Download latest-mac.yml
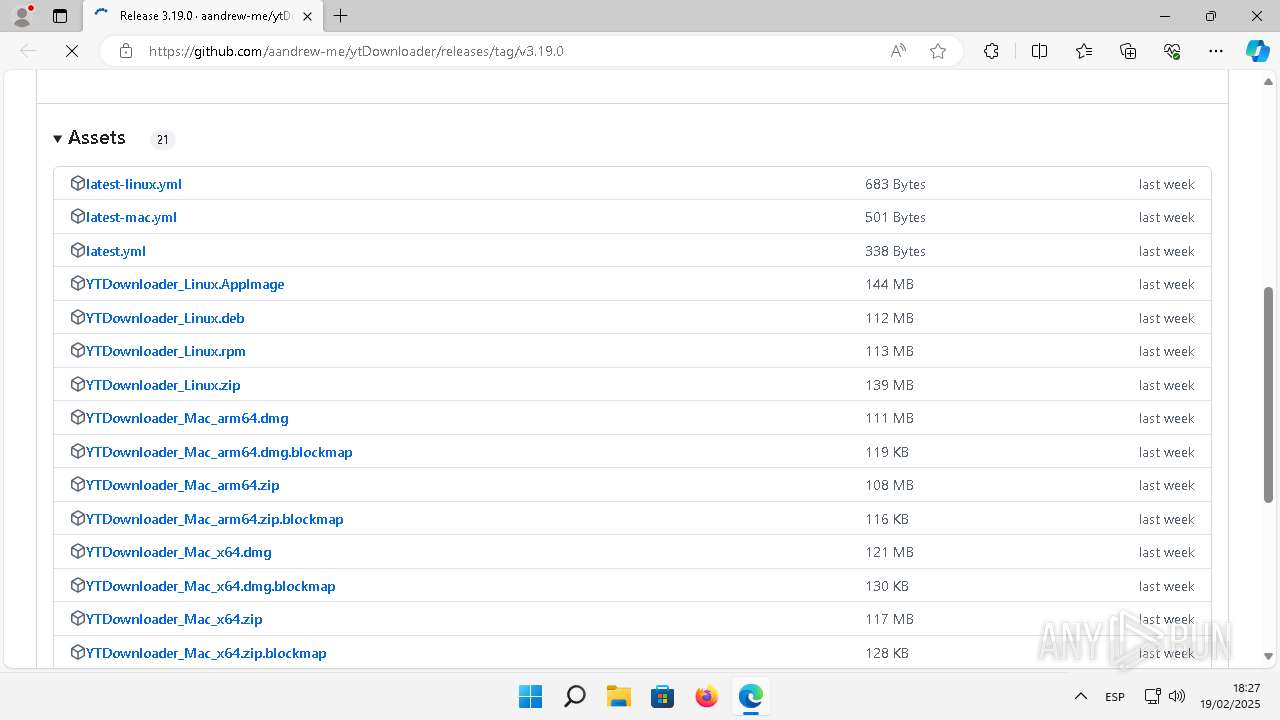Viewport: 1280px width, 720px height. click(131, 217)
